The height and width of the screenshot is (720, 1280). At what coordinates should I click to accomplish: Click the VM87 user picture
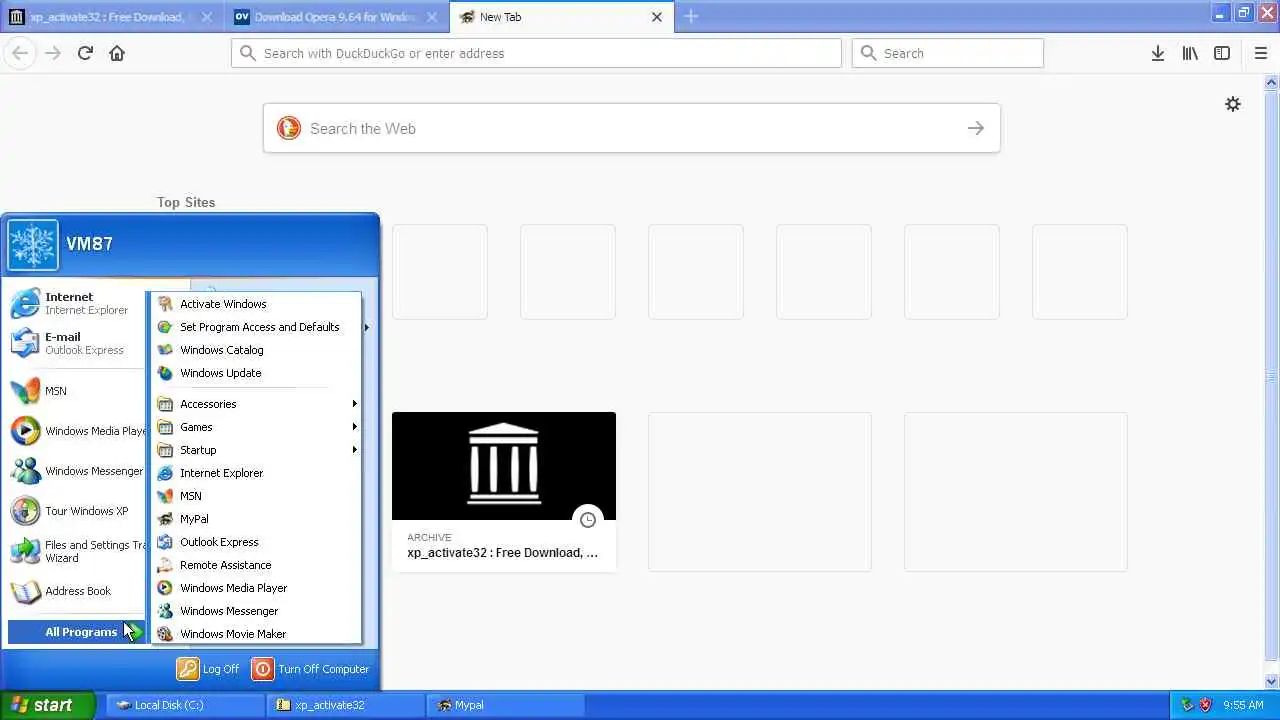33,245
